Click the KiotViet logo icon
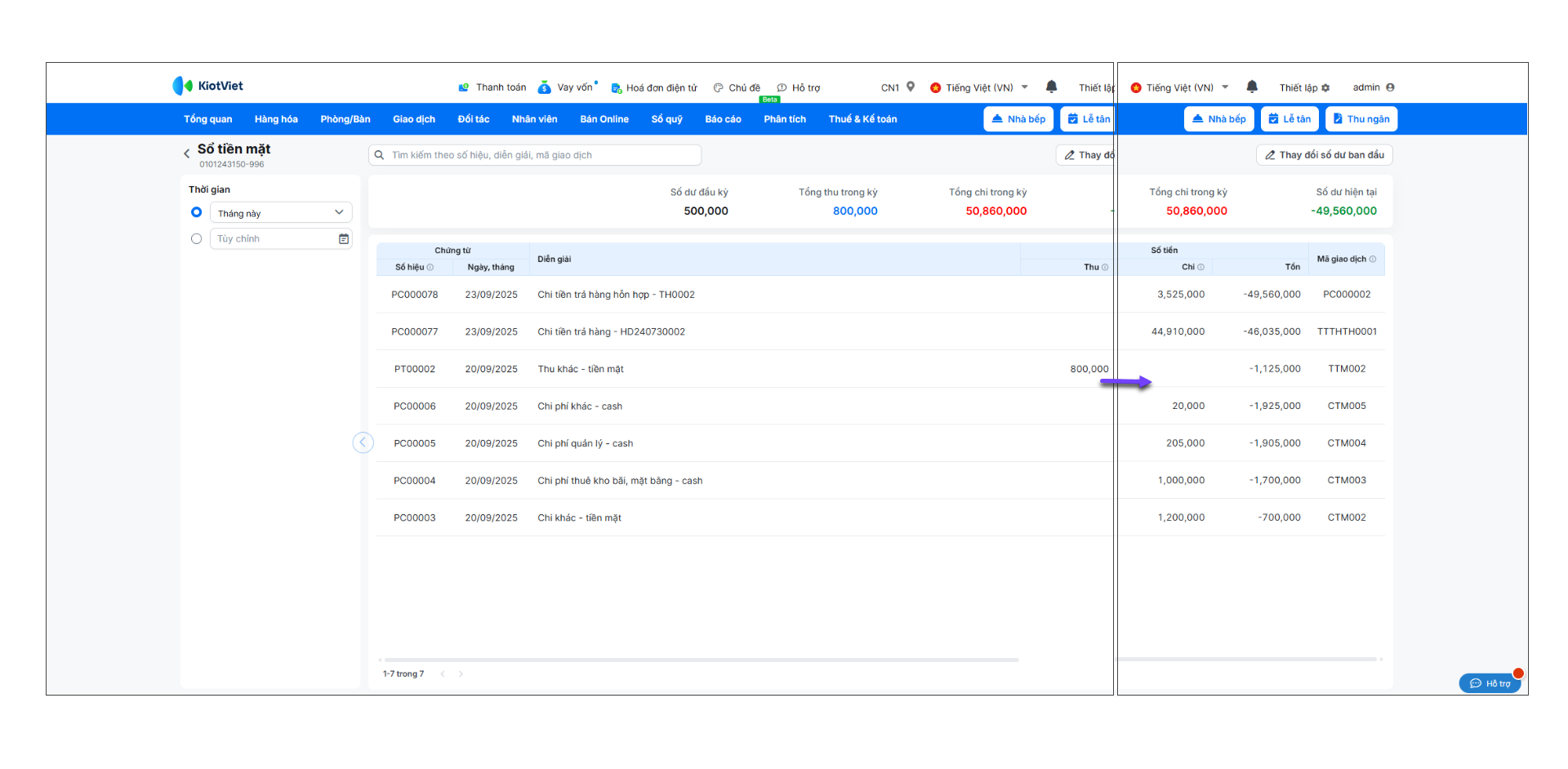The height and width of the screenshot is (769, 1568). (x=182, y=86)
